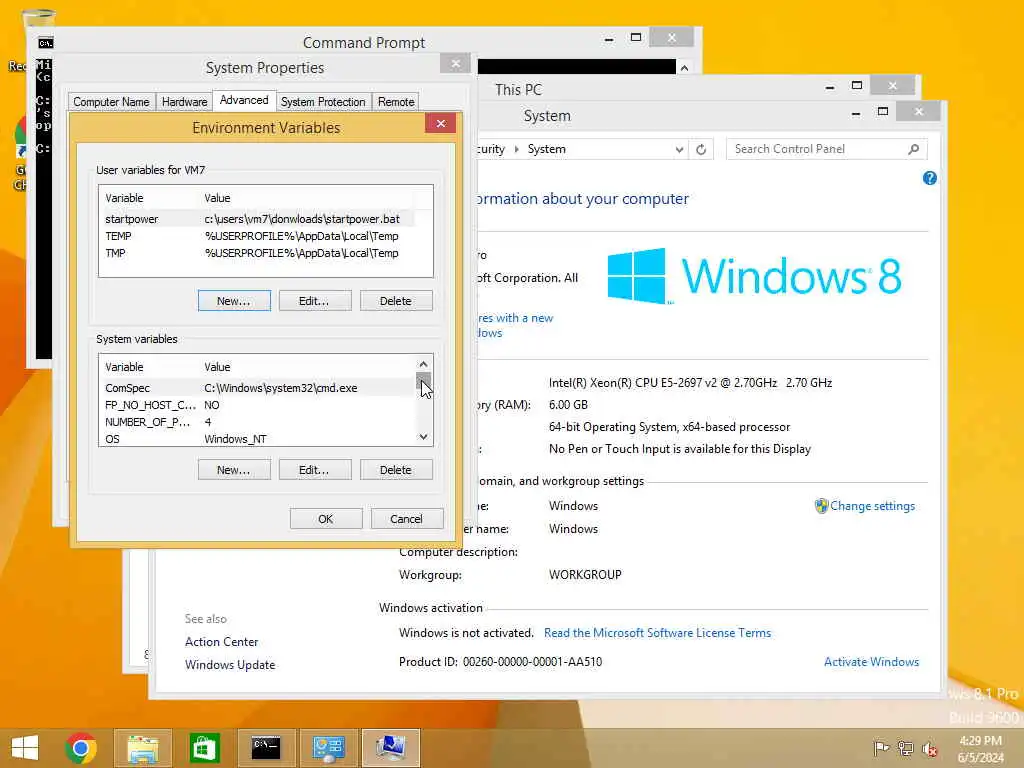Screen dimensions: 1024x768
Task: Click Edit under system variables
Action: pos(315,470)
